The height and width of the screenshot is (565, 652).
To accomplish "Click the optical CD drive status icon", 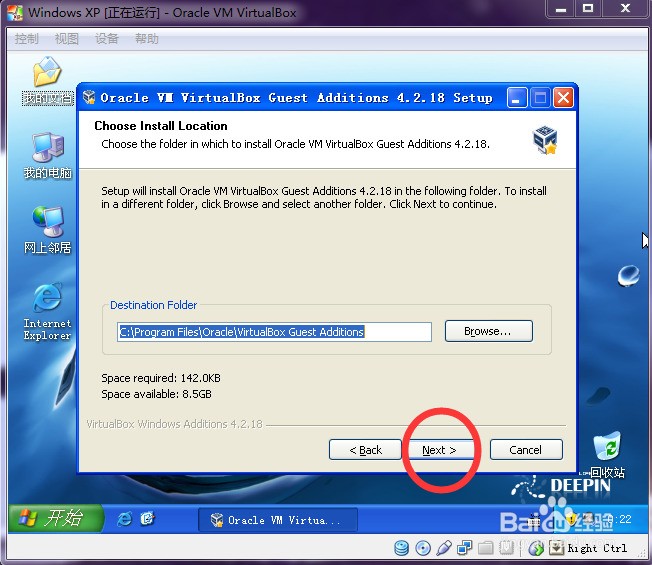I will pyautogui.click(x=423, y=548).
